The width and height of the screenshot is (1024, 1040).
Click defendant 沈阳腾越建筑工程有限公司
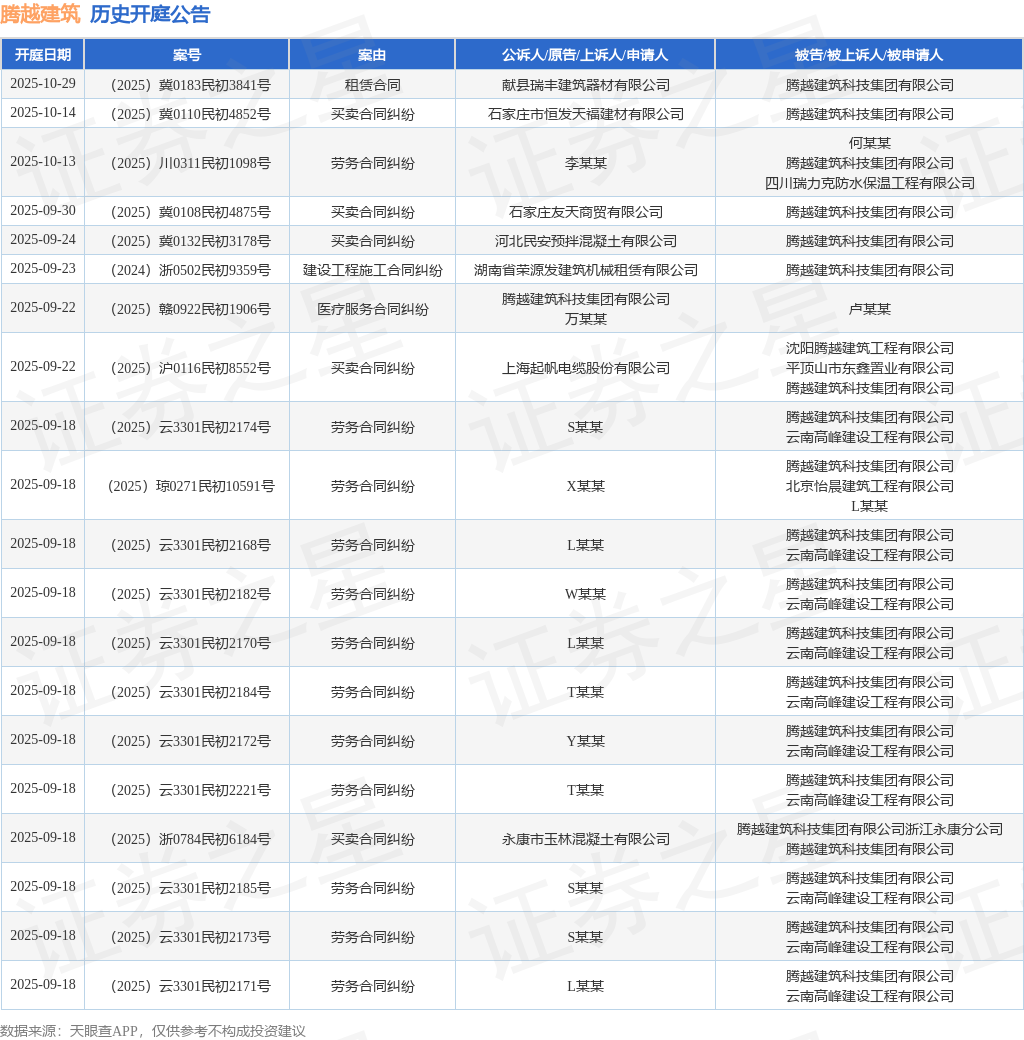coord(869,349)
